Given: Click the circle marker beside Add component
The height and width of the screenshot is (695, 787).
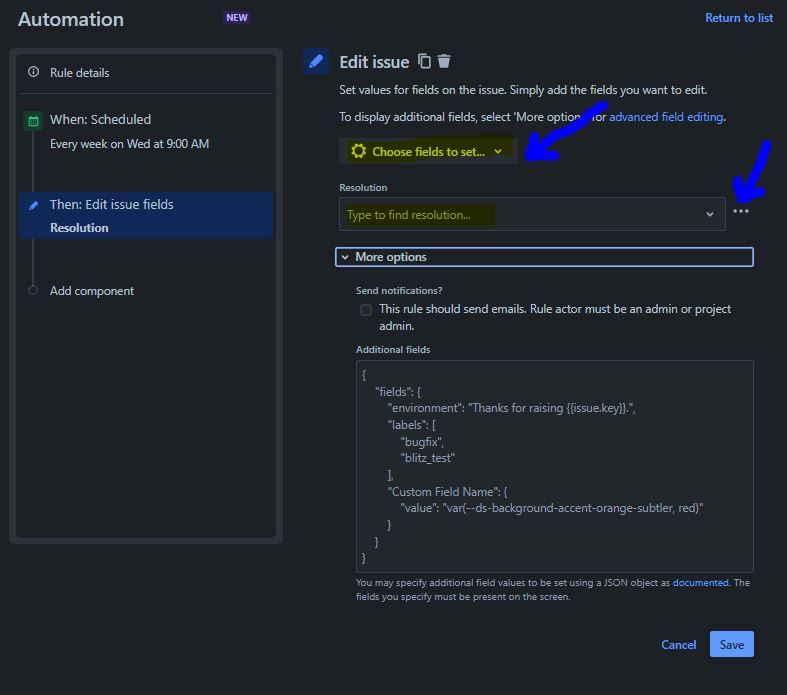Looking at the screenshot, I should 33,291.
